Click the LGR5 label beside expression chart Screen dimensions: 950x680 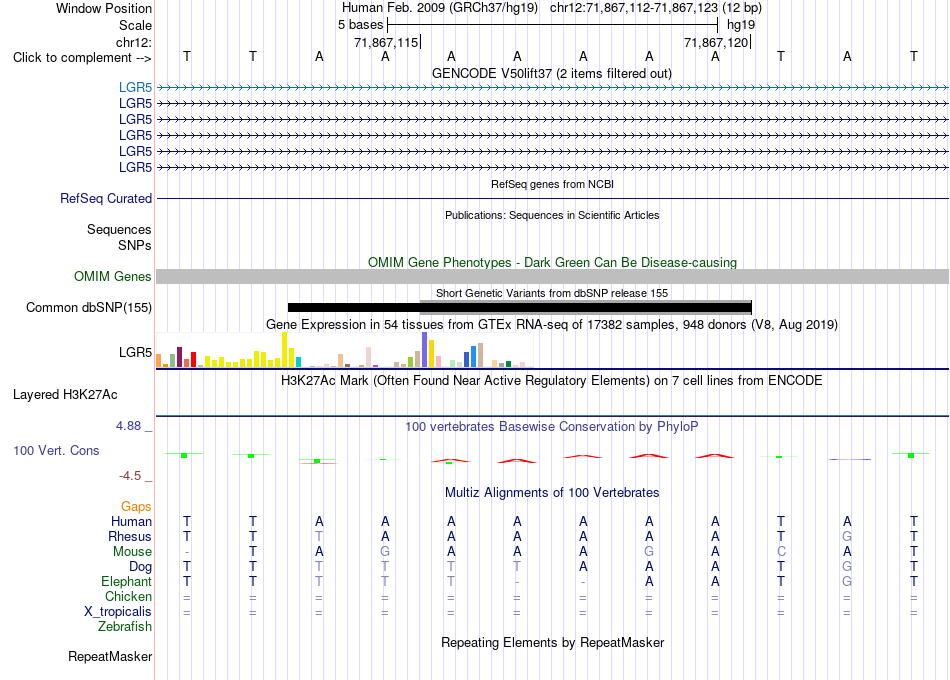pos(135,352)
